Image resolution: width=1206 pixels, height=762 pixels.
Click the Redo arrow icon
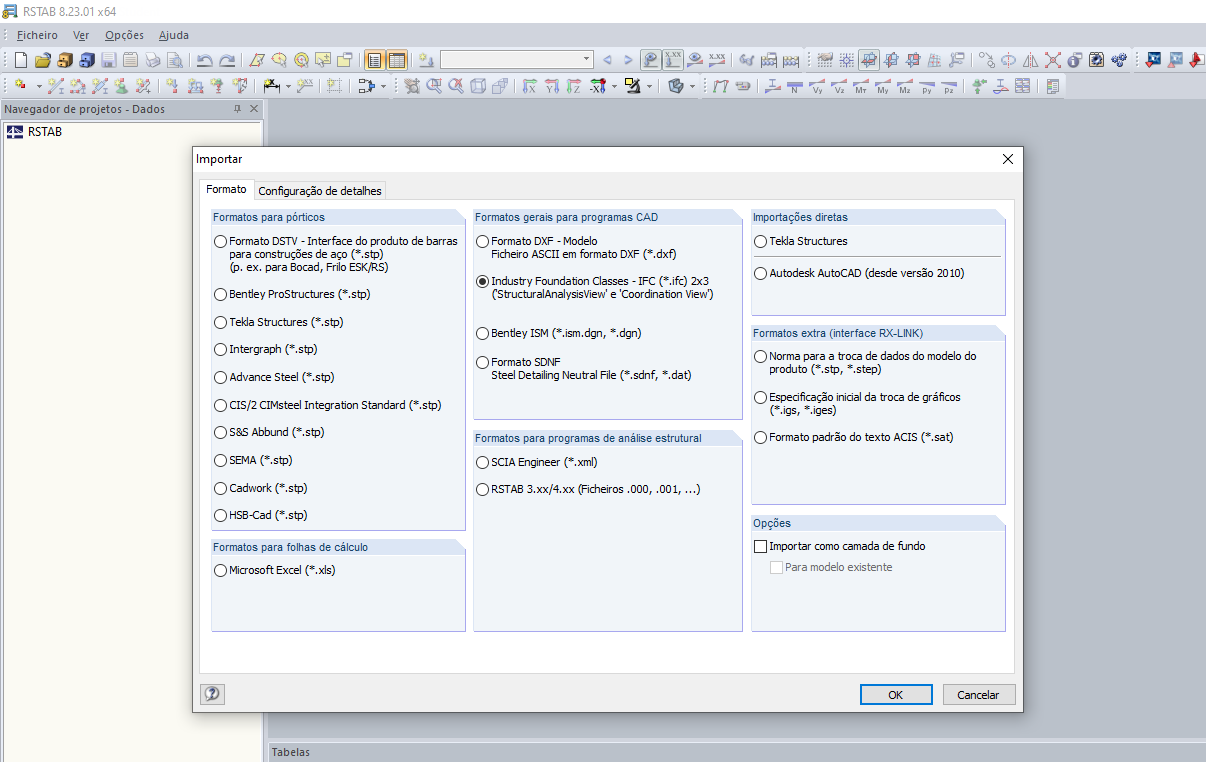tap(227, 60)
